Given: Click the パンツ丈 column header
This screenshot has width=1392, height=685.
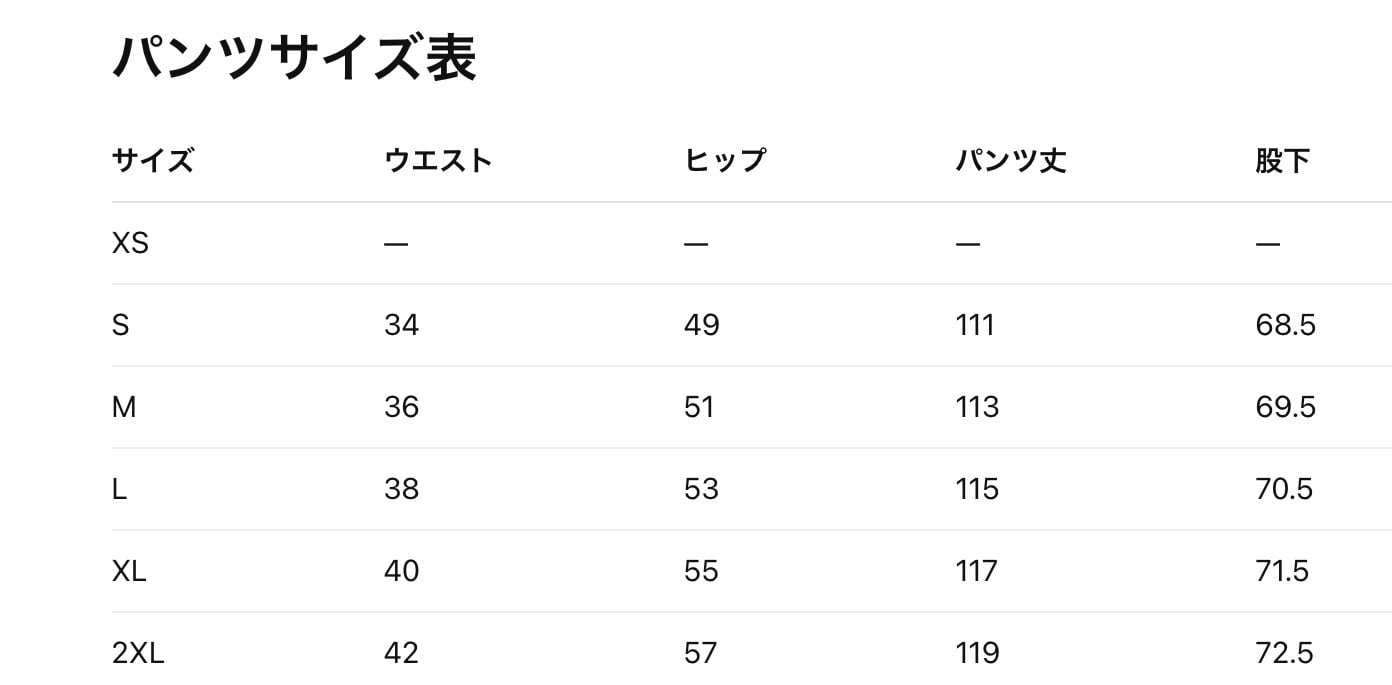Looking at the screenshot, I should coord(1010,160).
